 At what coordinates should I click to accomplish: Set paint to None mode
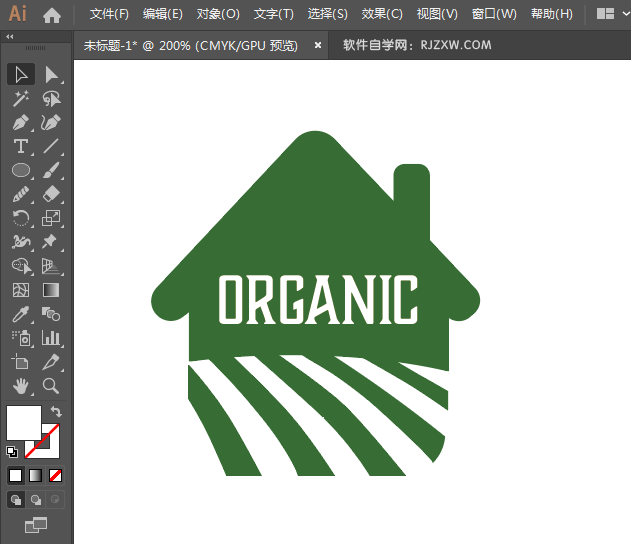56,475
